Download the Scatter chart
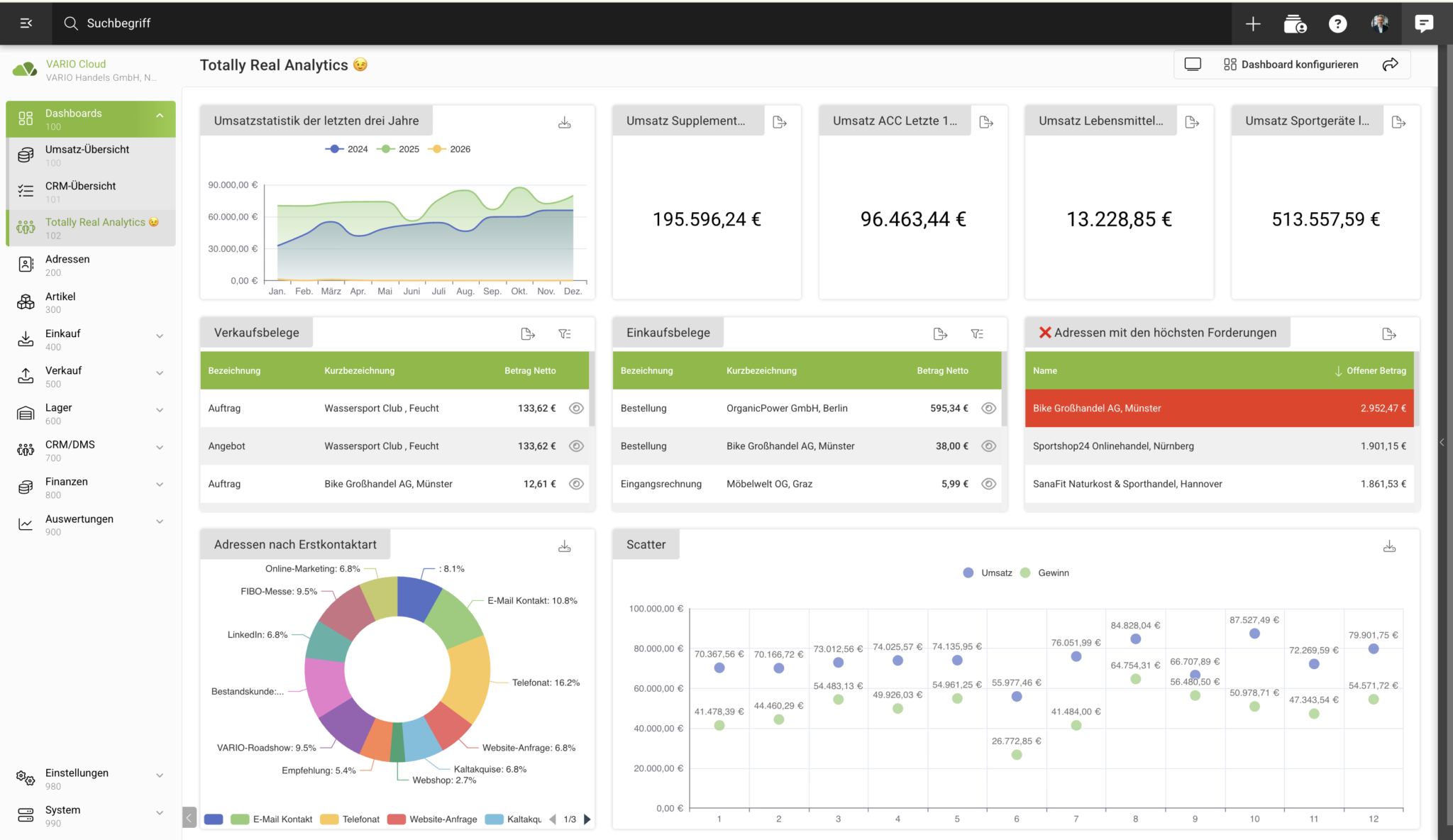This screenshot has width=1453, height=840. tap(1390, 546)
